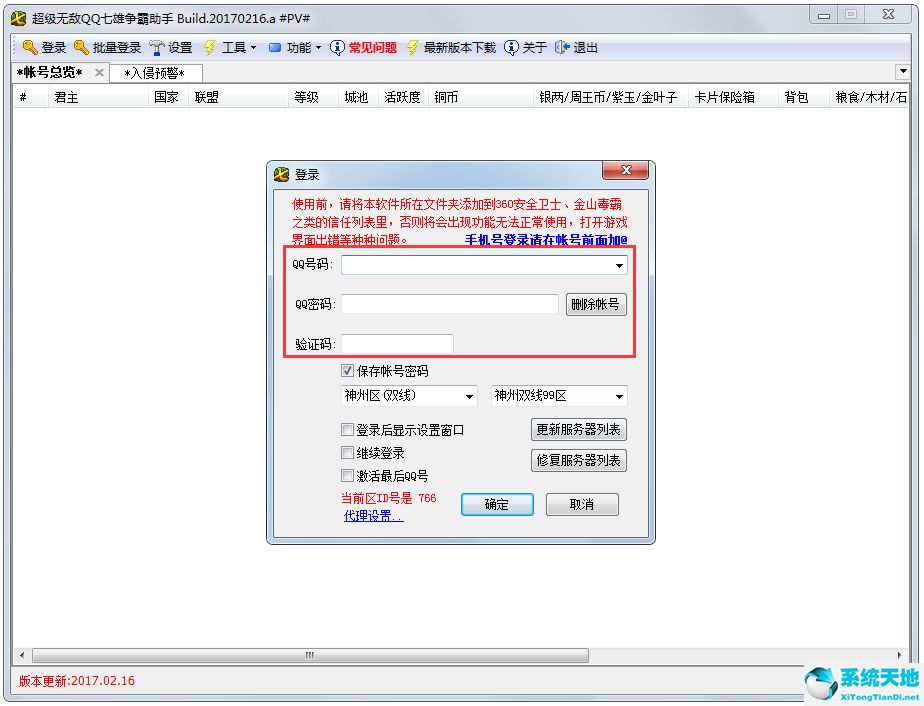Switch to the *帐号总览* tab

pyautogui.click(x=50, y=72)
